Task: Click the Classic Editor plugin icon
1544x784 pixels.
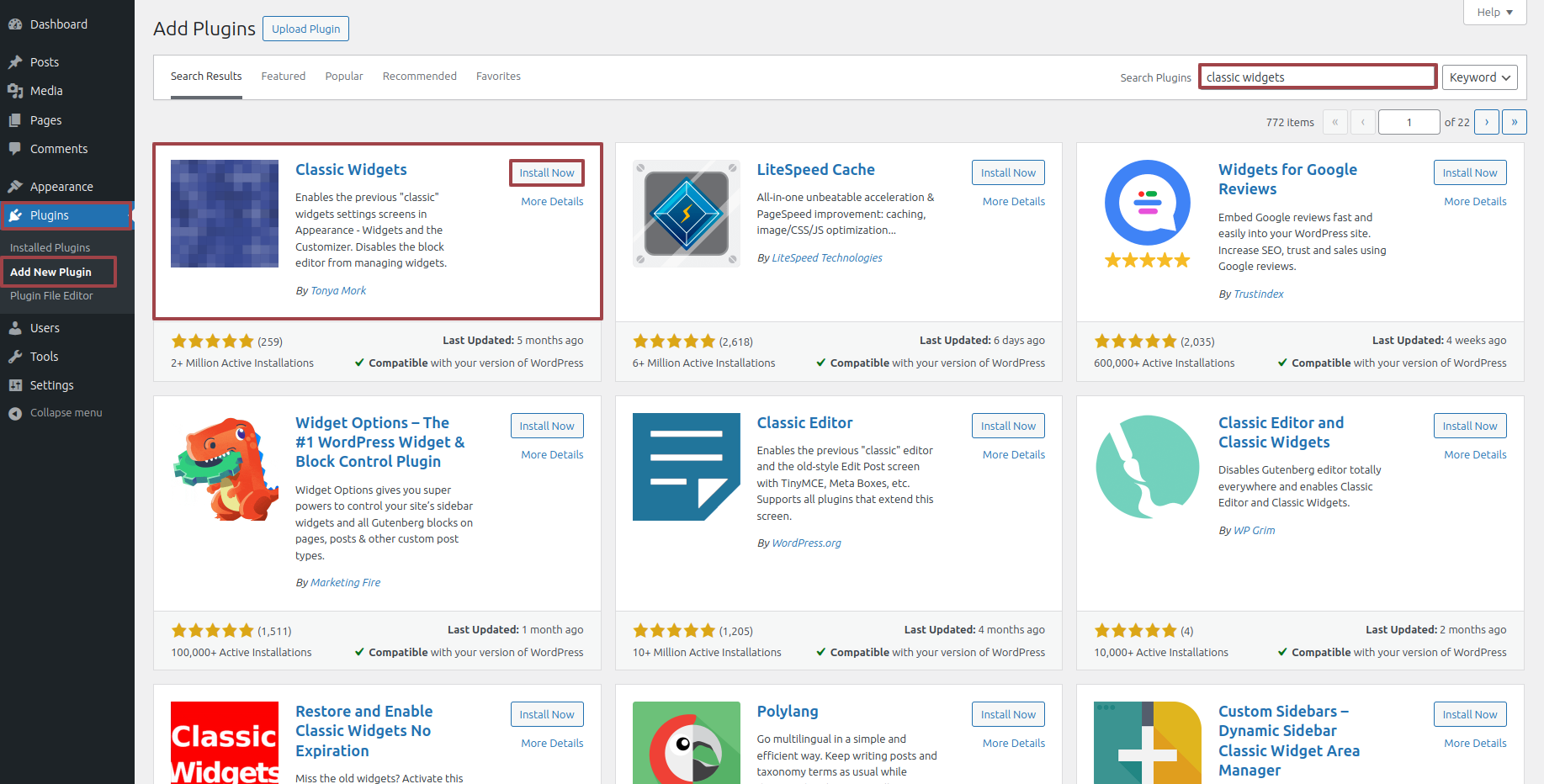Action: 687,467
